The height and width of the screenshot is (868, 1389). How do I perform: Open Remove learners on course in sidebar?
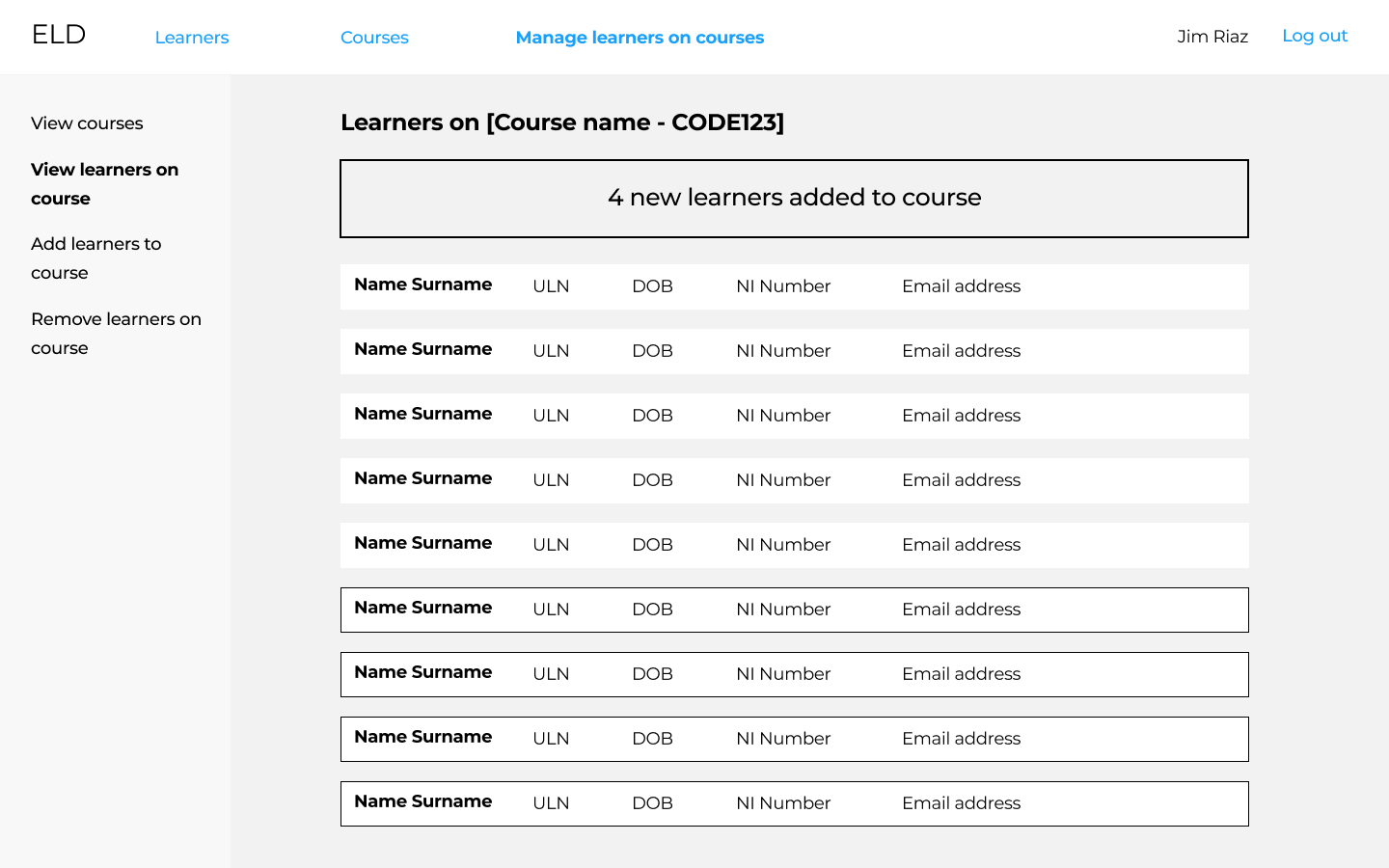click(x=116, y=333)
